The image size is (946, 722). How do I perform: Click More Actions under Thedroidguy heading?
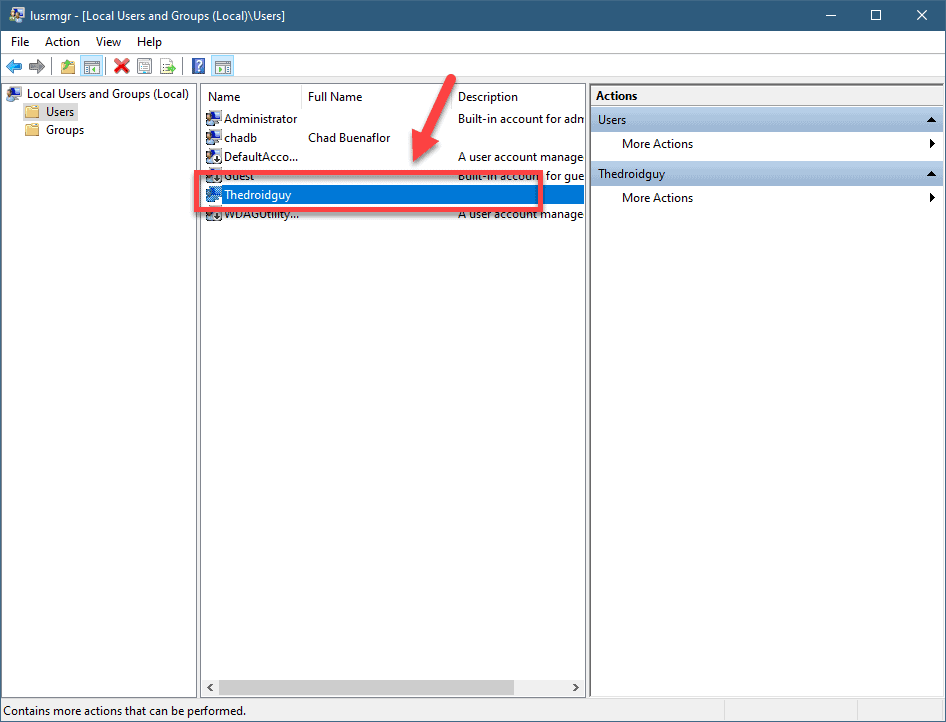657,197
